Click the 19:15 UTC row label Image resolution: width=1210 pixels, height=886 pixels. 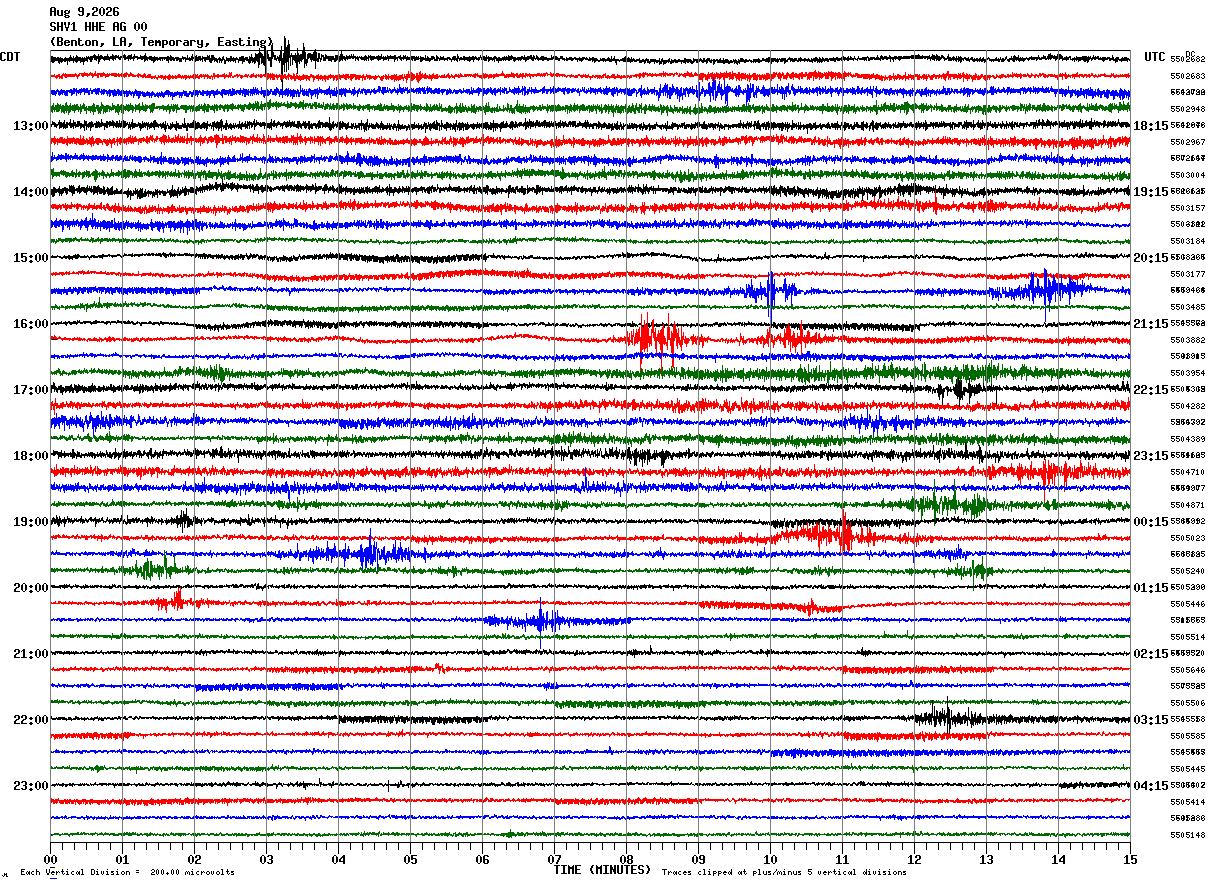[1151, 191]
